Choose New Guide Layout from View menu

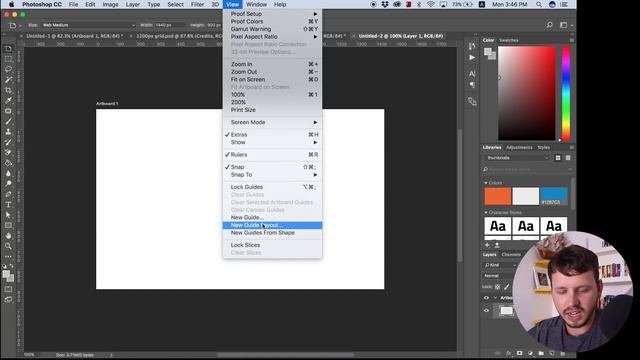click(272, 225)
